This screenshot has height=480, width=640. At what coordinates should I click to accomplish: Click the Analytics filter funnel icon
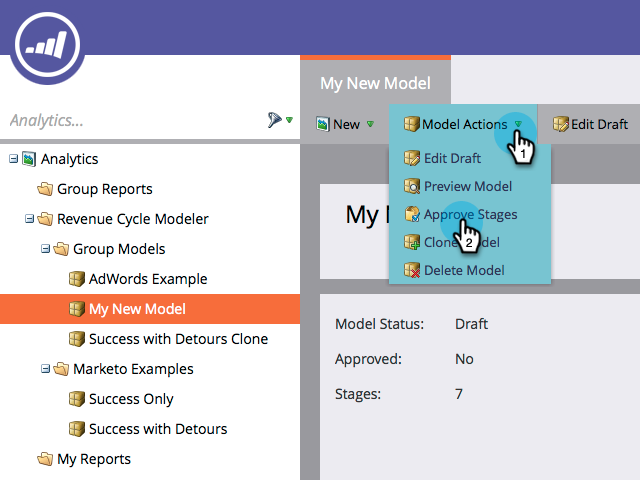tap(275, 120)
